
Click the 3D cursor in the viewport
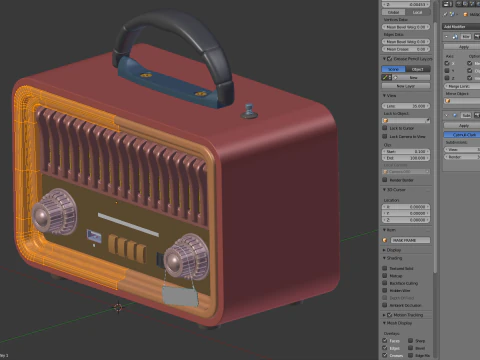click(118, 307)
